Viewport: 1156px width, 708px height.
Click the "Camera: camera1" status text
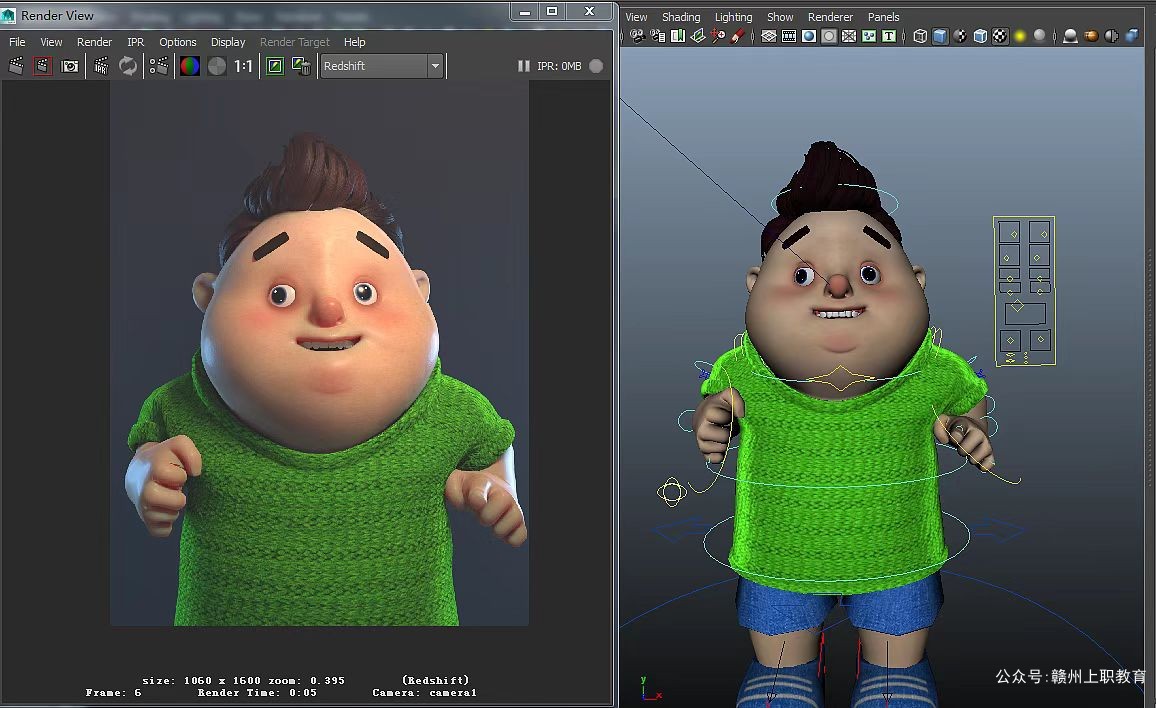[424, 693]
